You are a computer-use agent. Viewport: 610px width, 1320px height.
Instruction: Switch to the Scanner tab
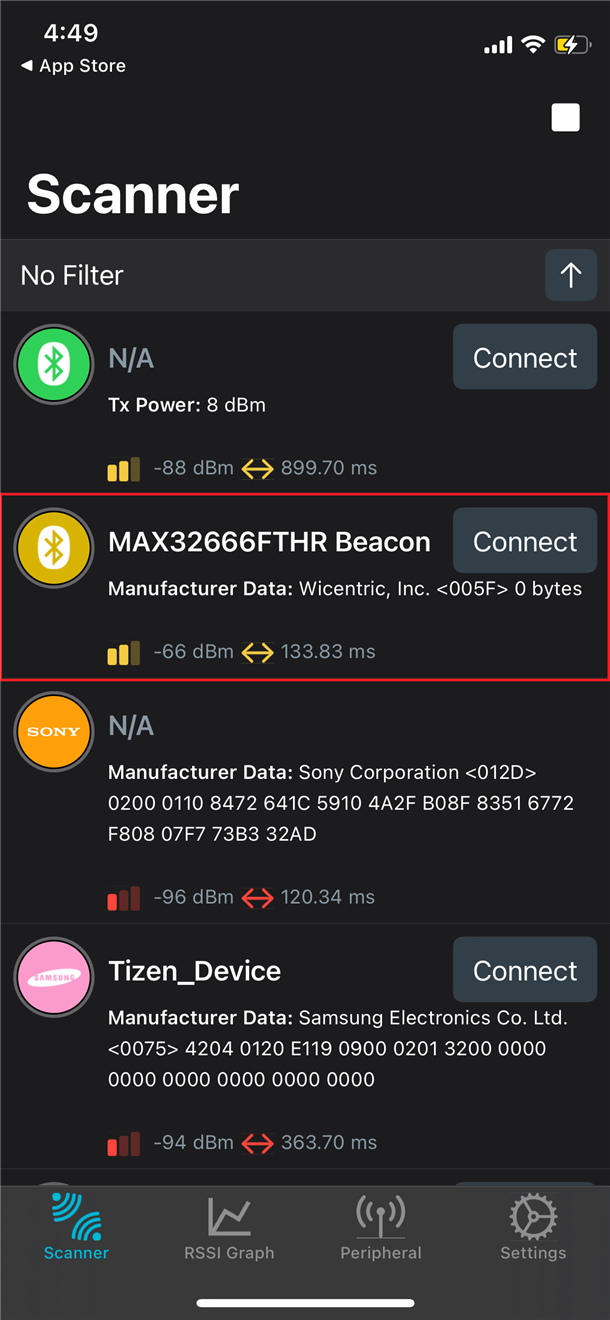[77, 1227]
